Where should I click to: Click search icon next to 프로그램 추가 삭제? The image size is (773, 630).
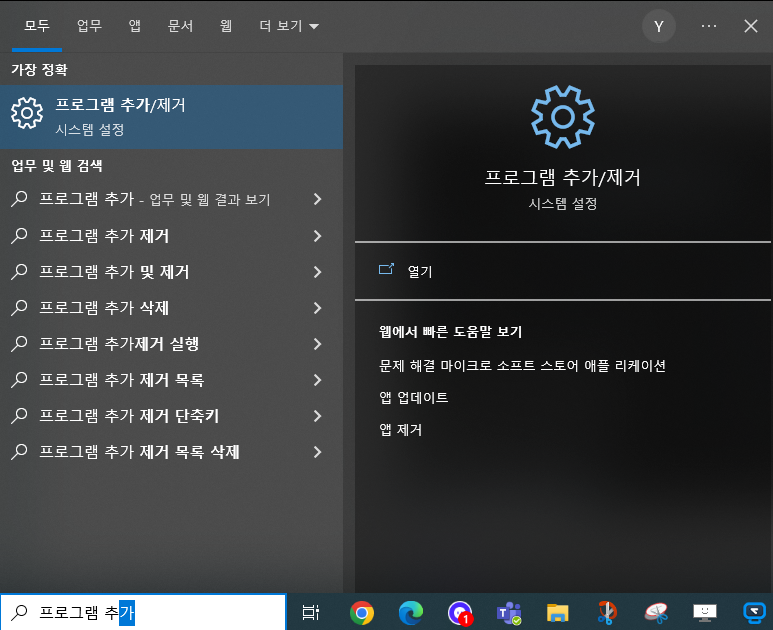pos(19,307)
